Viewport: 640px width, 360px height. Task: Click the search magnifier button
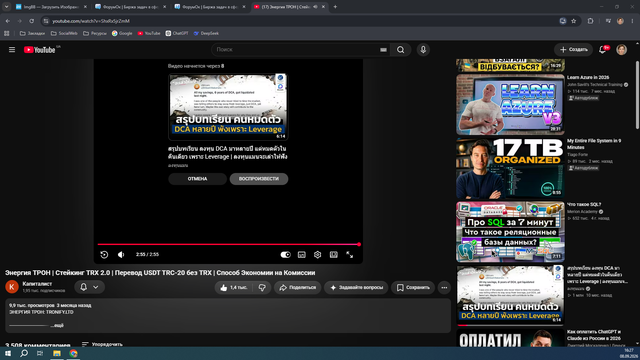(400, 50)
